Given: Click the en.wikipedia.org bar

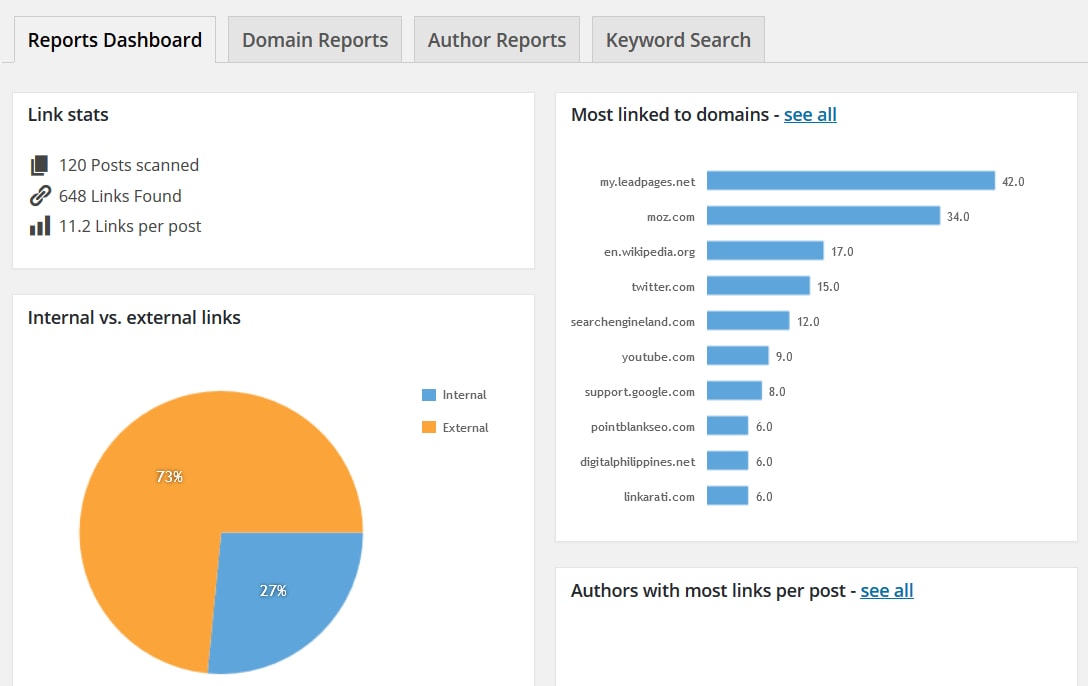Looking at the screenshot, I should click(x=765, y=251).
